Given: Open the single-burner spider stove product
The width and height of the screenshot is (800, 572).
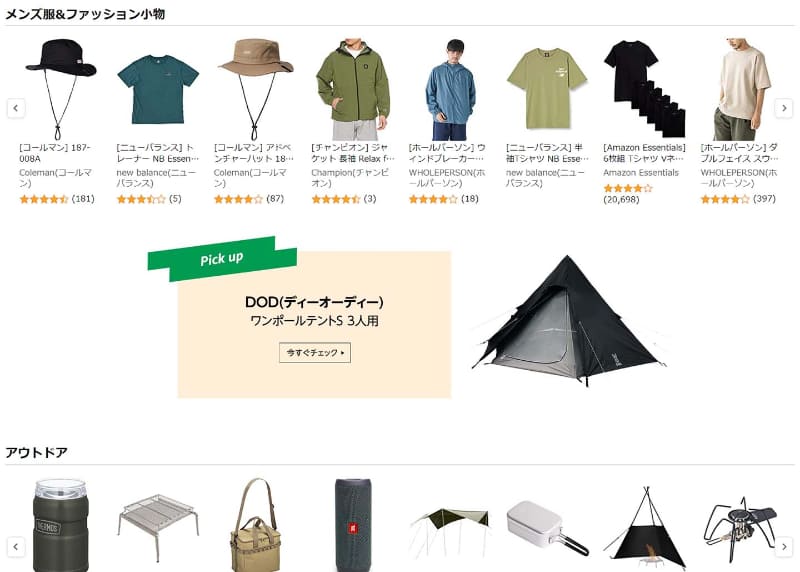Looking at the screenshot, I should [x=741, y=528].
